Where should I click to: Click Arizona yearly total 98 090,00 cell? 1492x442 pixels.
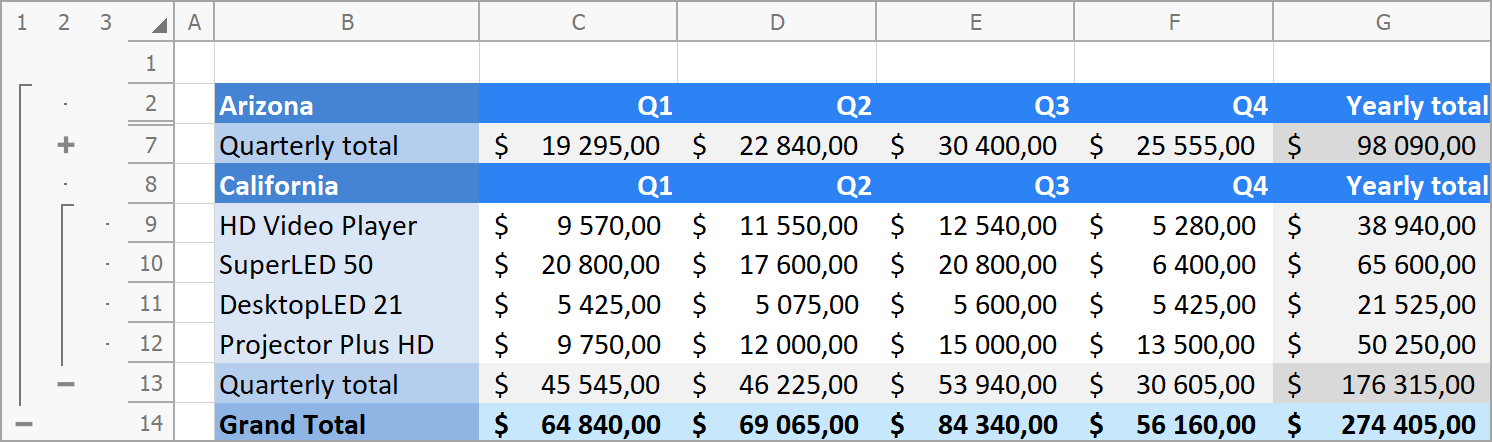(x=1382, y=146)
